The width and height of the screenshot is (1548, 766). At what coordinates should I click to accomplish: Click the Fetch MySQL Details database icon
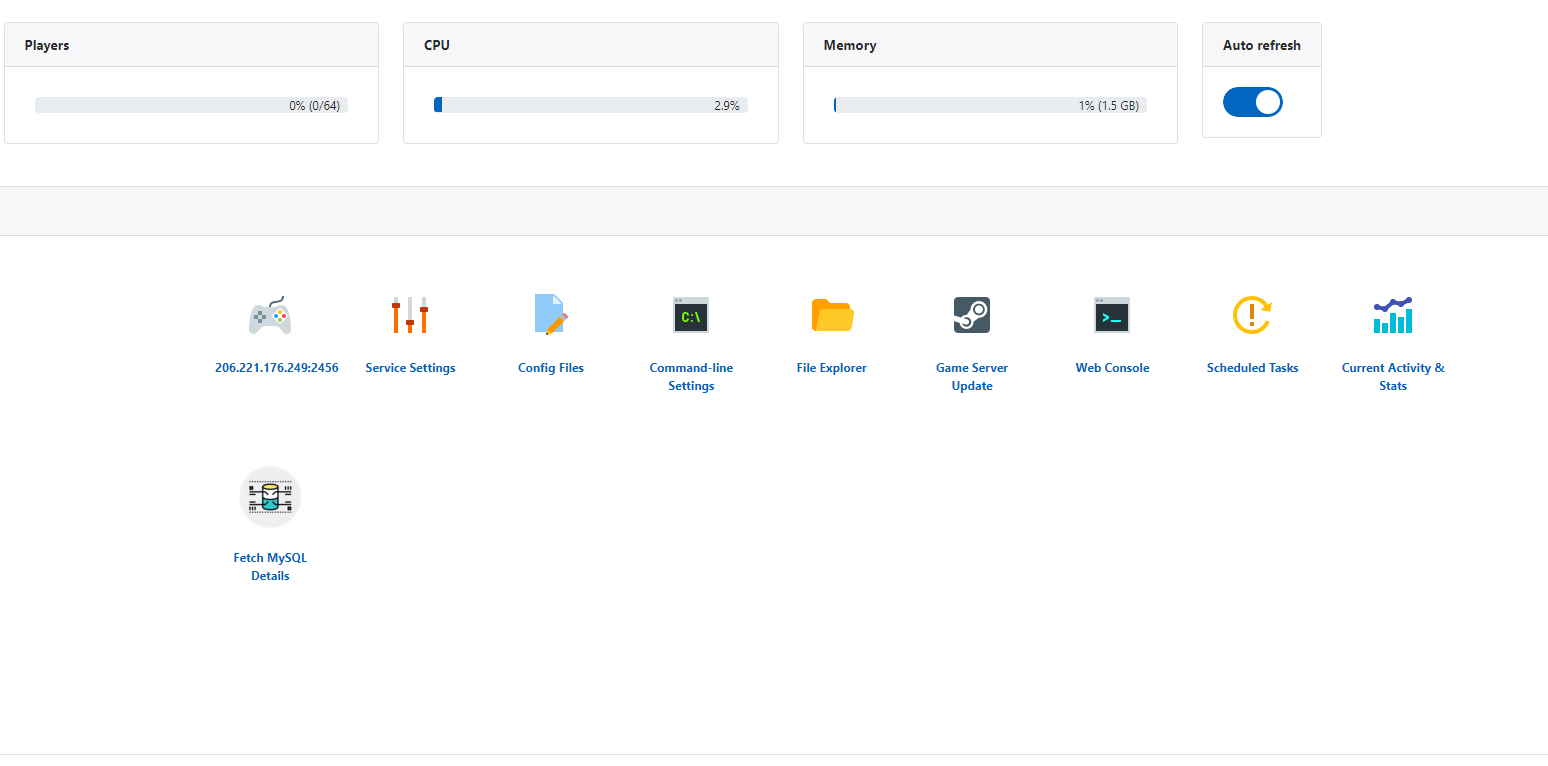click(x=270, y=497)
